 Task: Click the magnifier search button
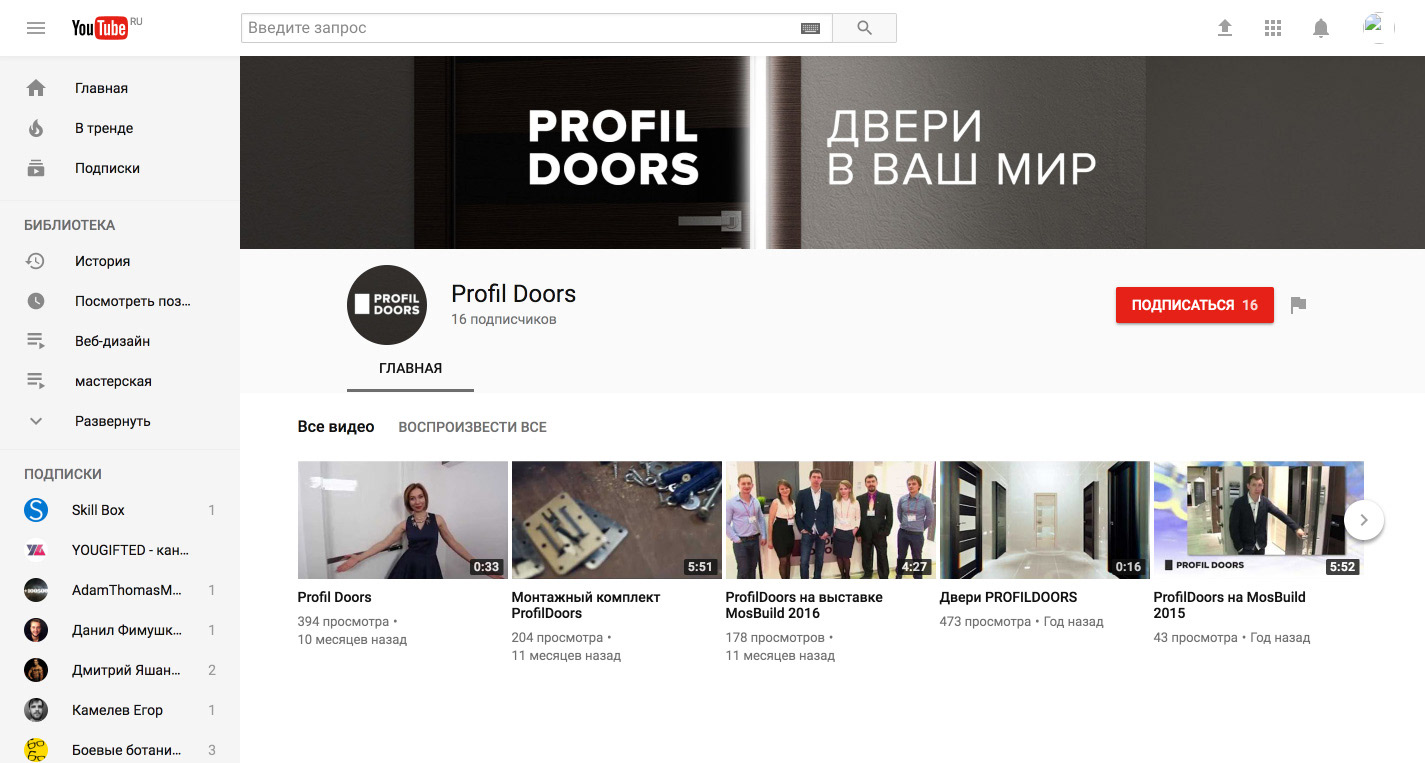click(x=865, y=28)
